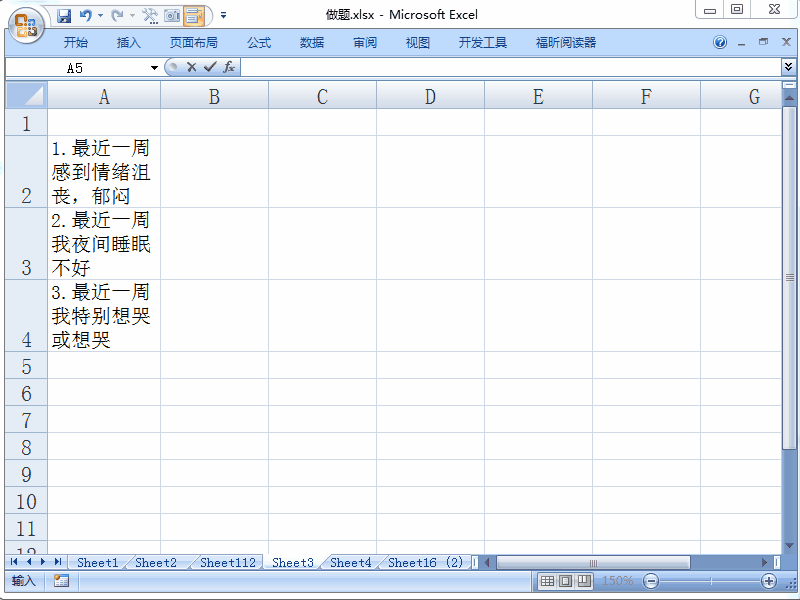The image size is (800, 600).
Task: Click the macro recording icon in status bar
Action: click(x=61, y=581)
